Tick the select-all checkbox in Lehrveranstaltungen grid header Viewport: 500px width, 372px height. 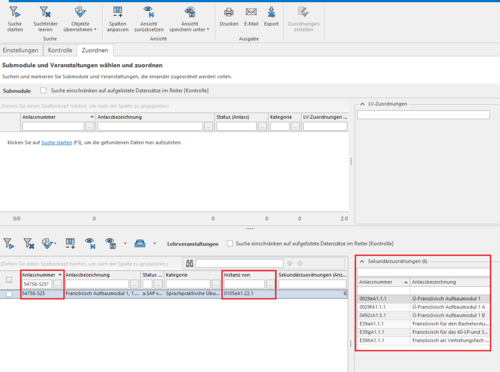click(x=9, y=280)
